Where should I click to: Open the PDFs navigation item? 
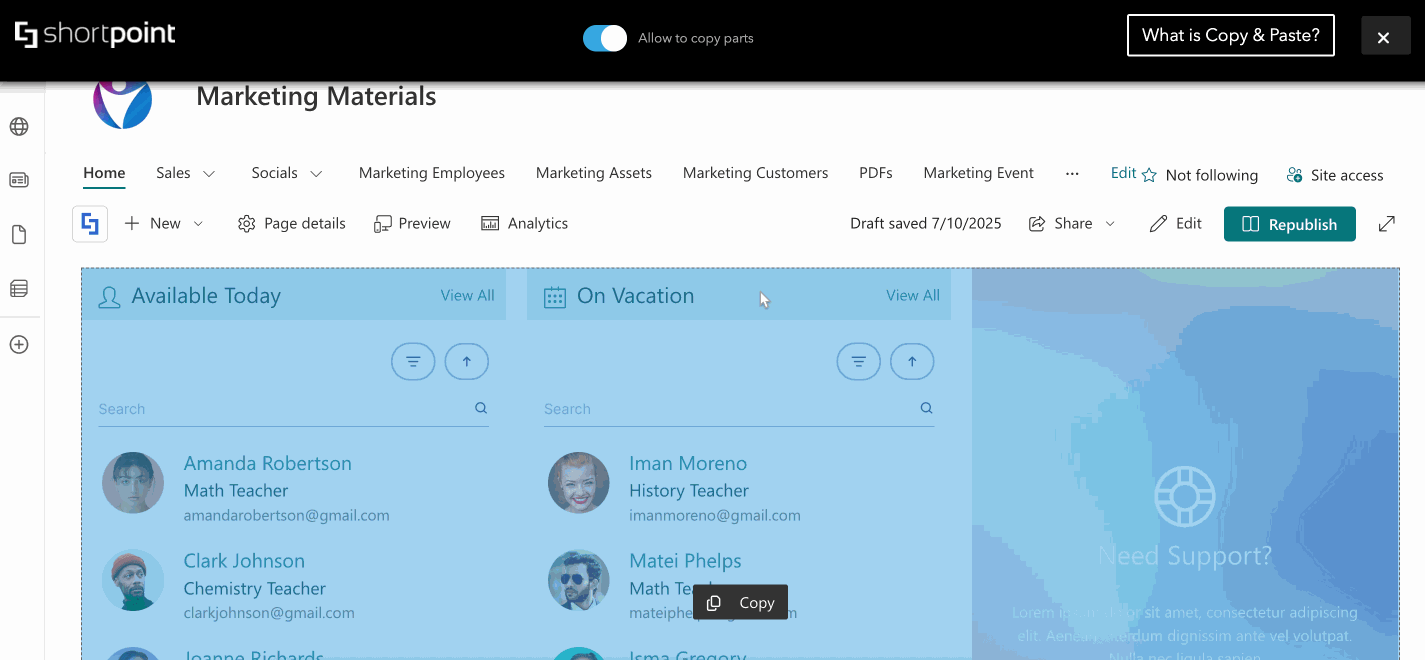pos(876,173)
